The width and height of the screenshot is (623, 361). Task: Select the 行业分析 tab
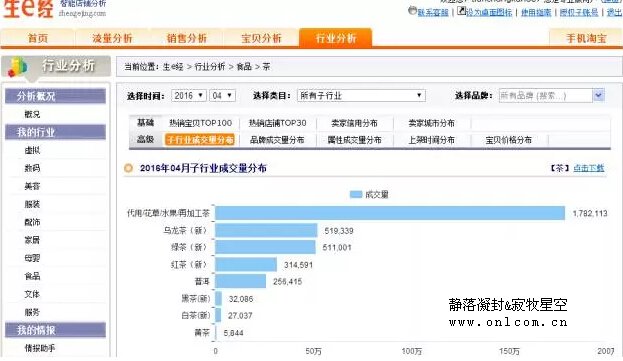tap(336, 38)
